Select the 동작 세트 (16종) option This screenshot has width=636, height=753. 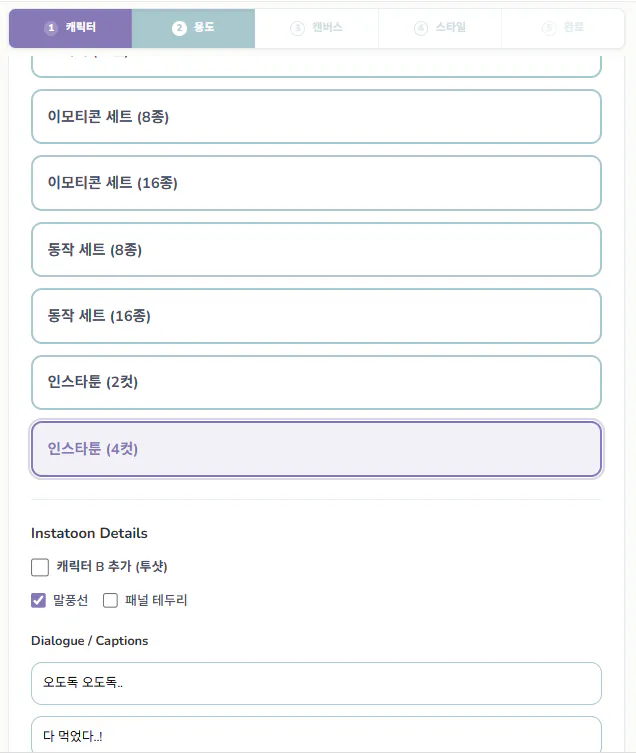316,316
